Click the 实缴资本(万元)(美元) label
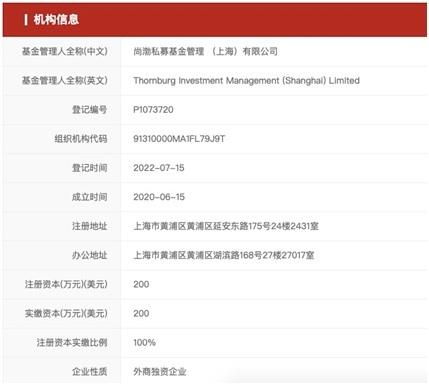Image resolution: width=429 pixels, height=385 pixels. pyautogui.click(x=66, y=313)
